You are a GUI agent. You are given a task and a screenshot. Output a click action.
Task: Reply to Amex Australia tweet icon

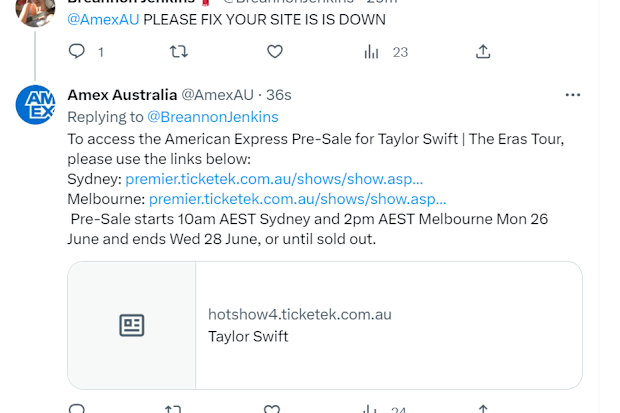pos(77,409)
